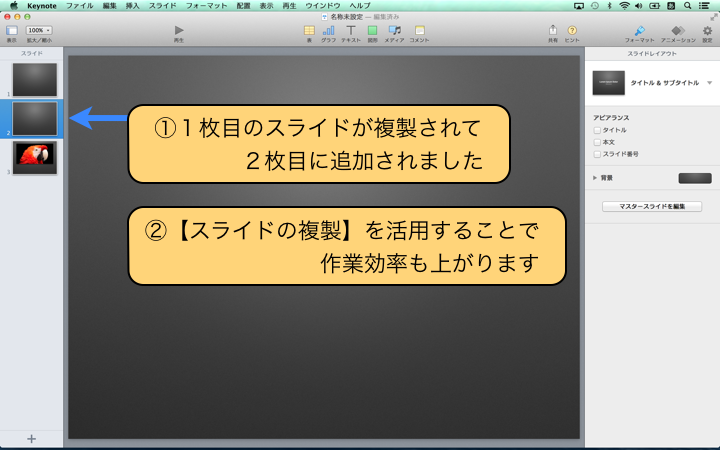720x450 pixels.
Task: Open the Shape (図形) picker
Action: click(x=372, y=31)
